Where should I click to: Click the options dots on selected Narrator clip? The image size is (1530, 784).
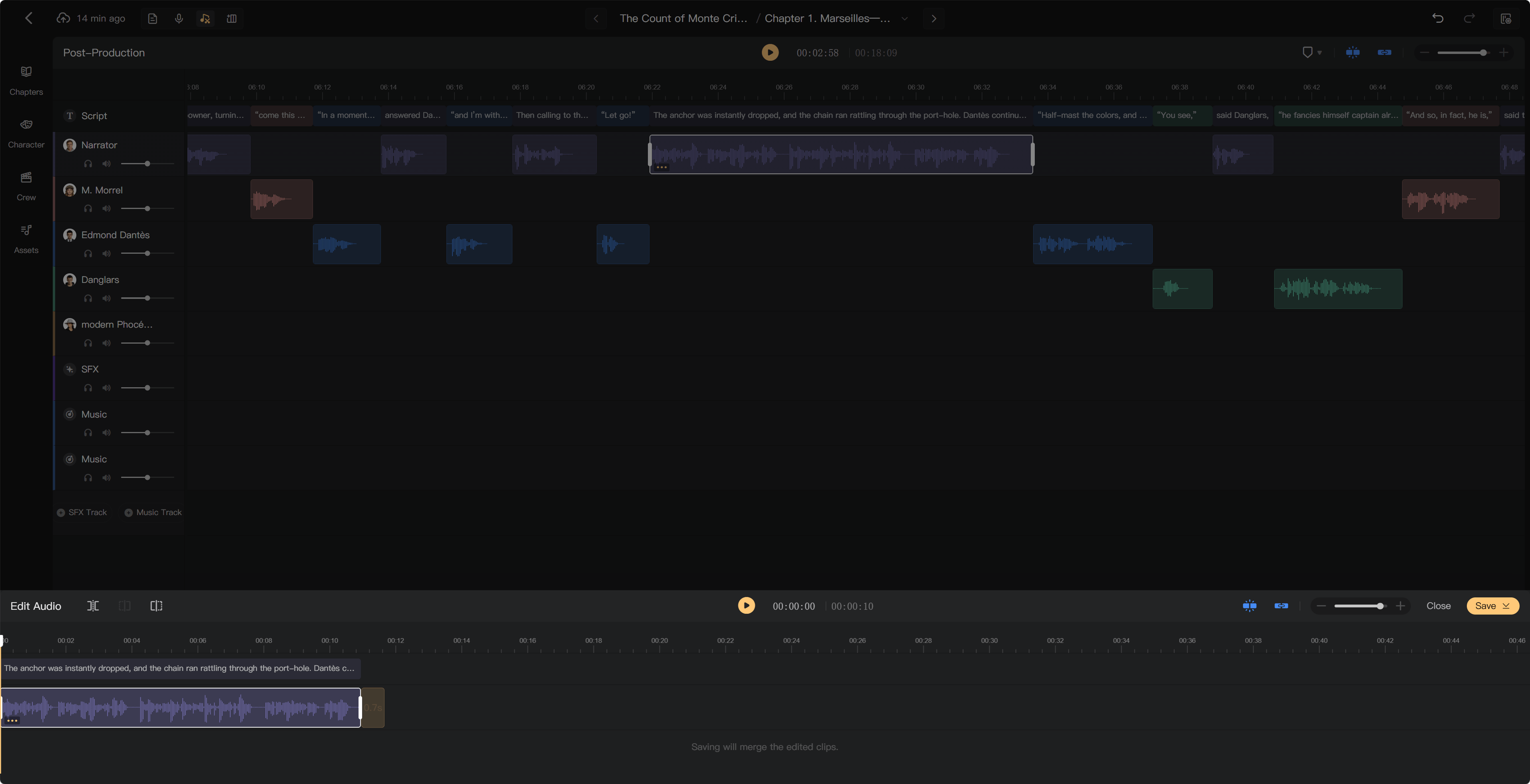click(x=661, y=167)
